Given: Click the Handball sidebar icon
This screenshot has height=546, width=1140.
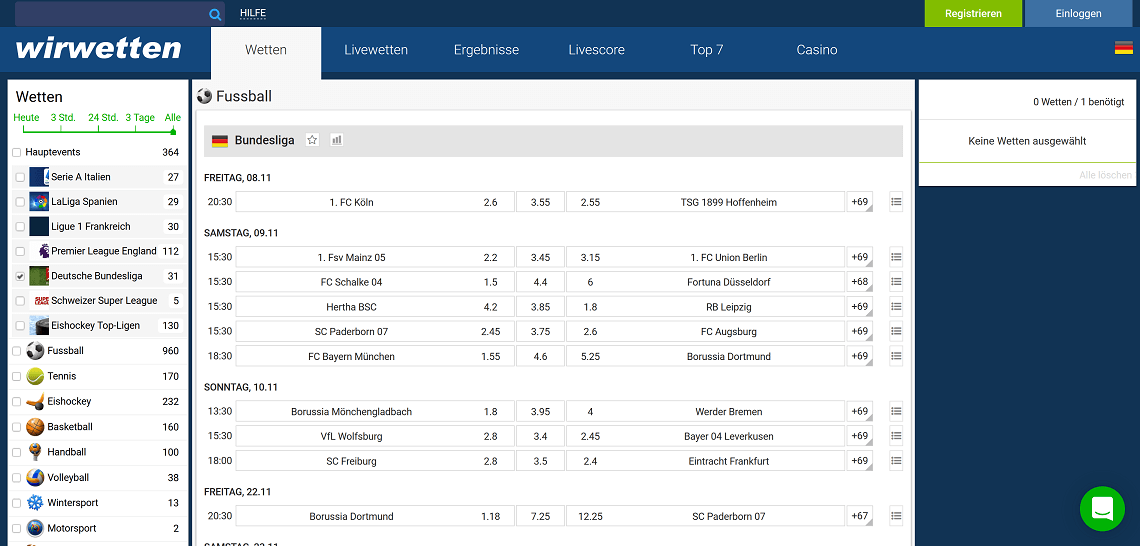Looking at the screenshot, I should point(35,452).
